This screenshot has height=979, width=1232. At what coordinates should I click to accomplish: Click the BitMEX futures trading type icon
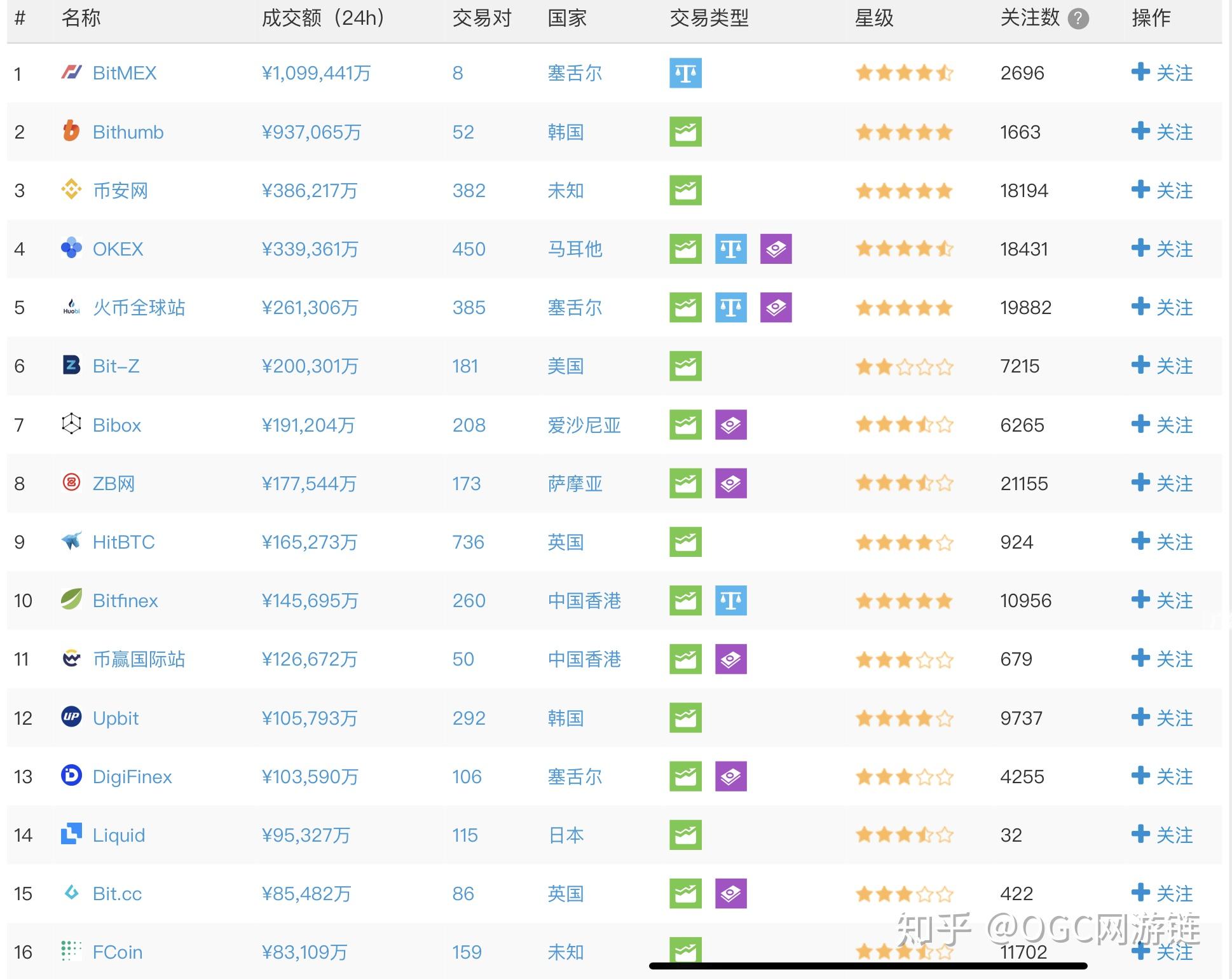pos(685,73)
